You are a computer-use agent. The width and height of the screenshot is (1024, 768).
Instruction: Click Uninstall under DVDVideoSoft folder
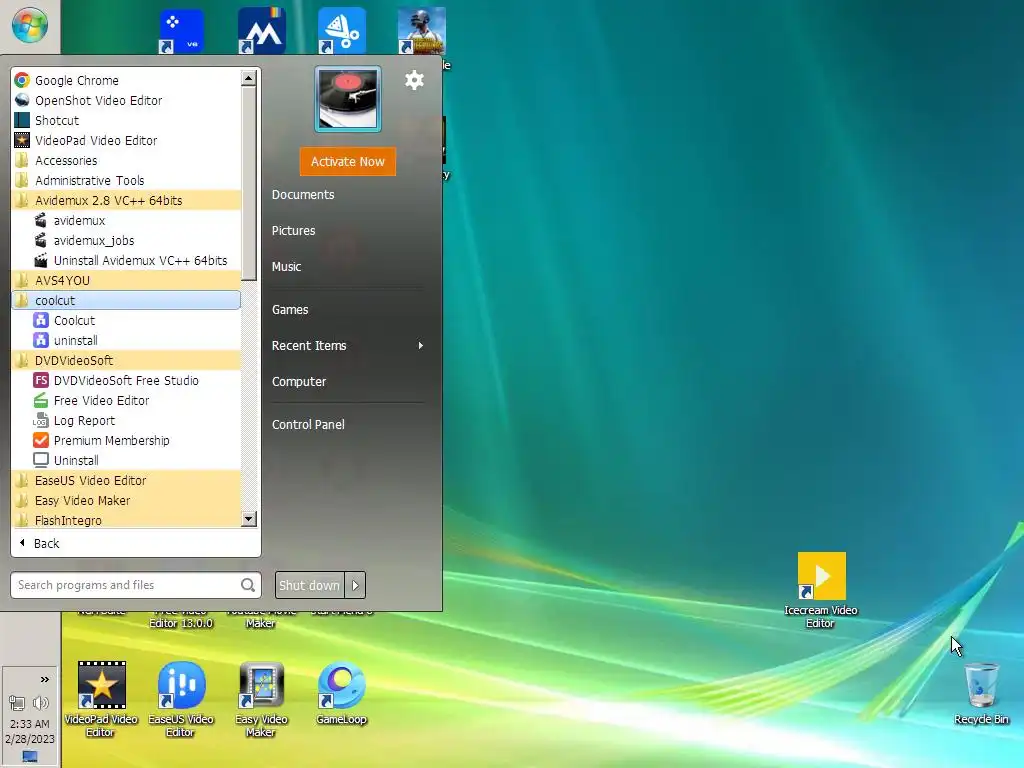[127, 460]
